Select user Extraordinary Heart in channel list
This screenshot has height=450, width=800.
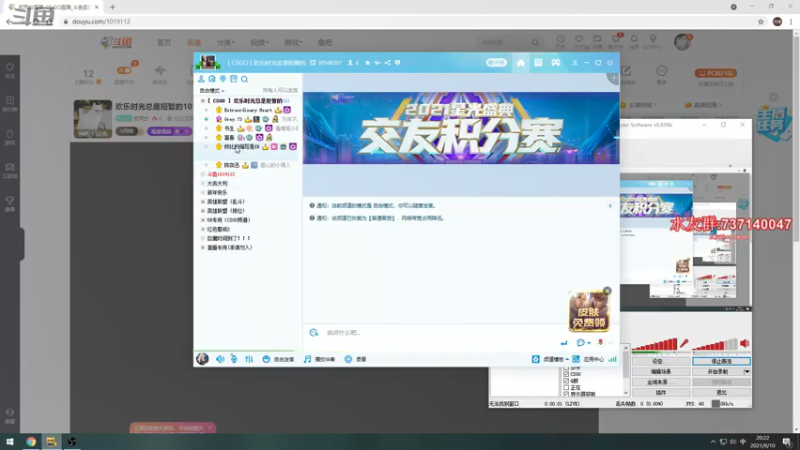tap(248, 110)
